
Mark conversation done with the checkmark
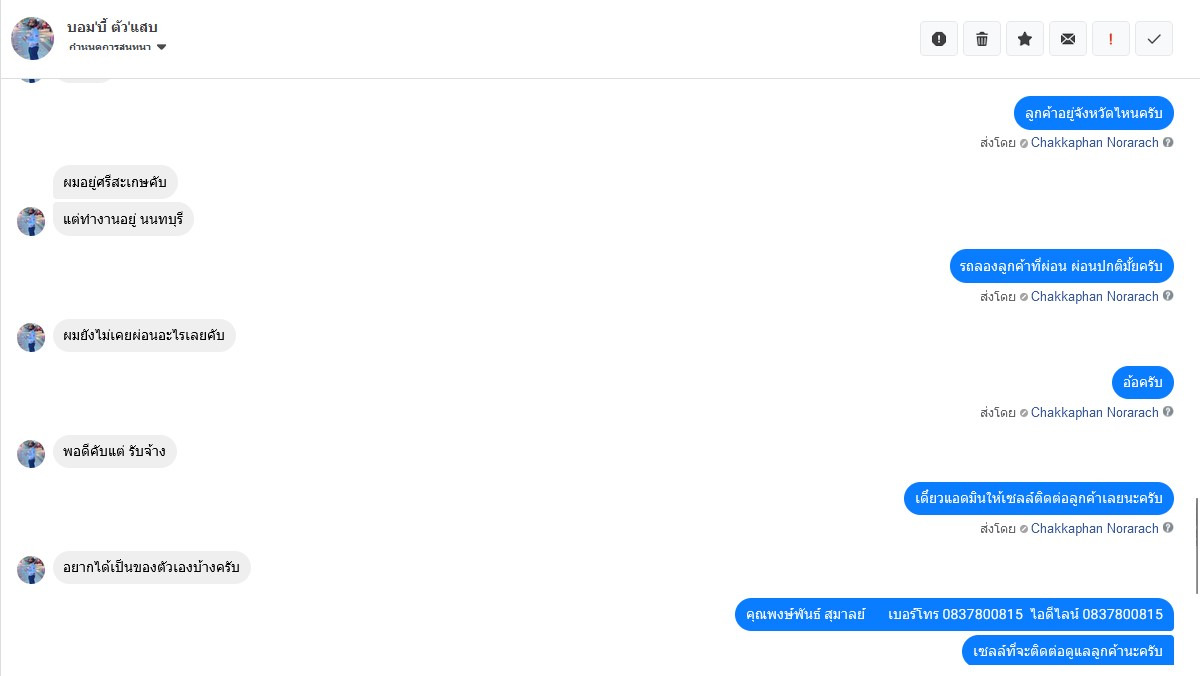1154,39
